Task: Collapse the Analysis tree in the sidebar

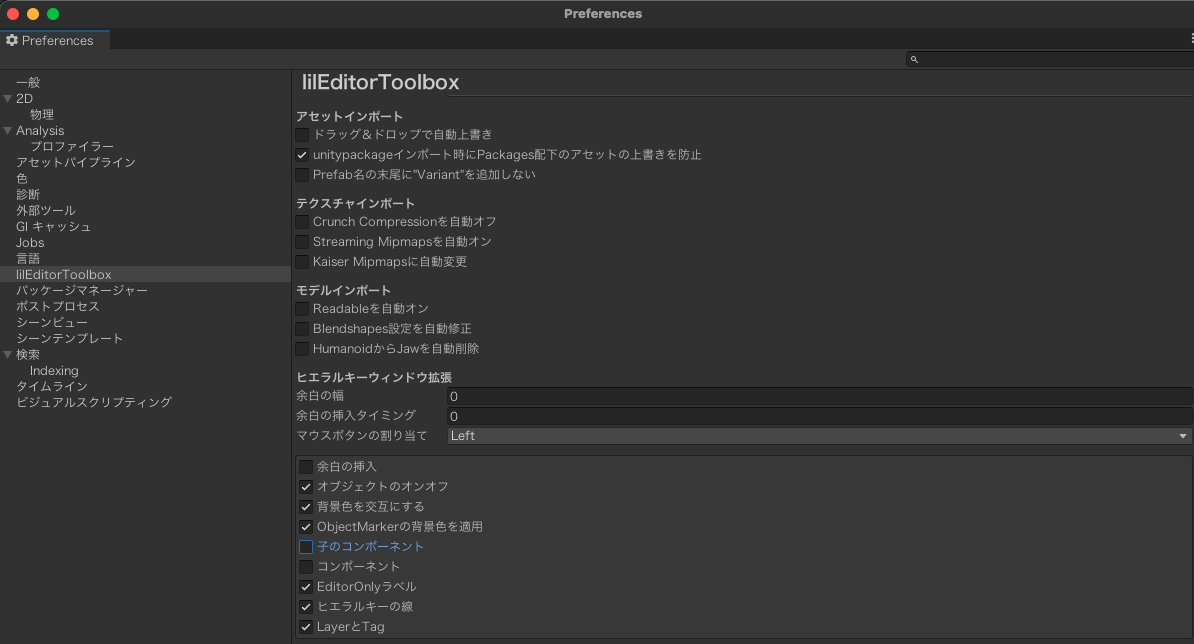Action: (9, 130)
